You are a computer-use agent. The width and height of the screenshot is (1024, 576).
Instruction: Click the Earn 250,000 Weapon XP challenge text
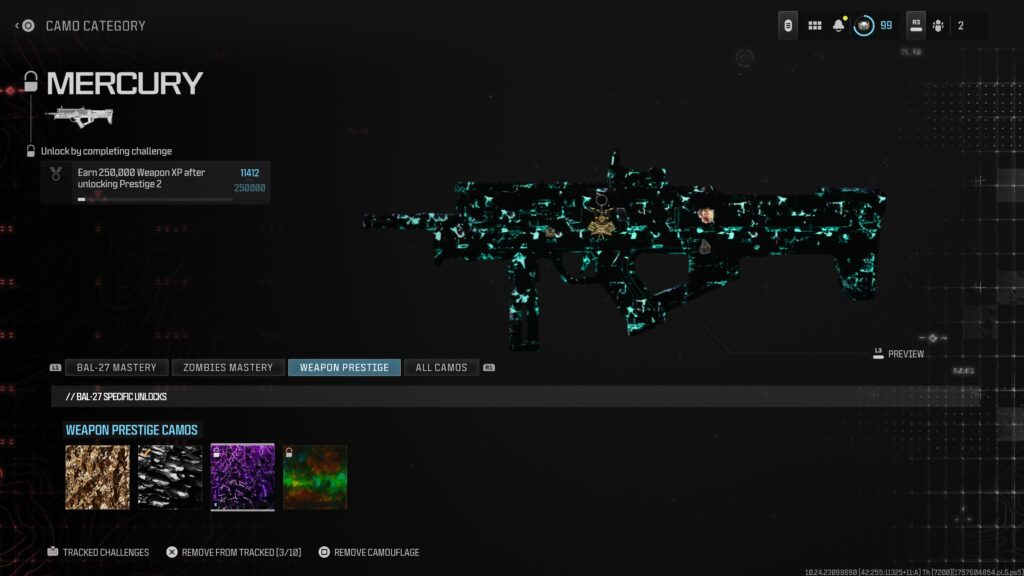[141, 178]
